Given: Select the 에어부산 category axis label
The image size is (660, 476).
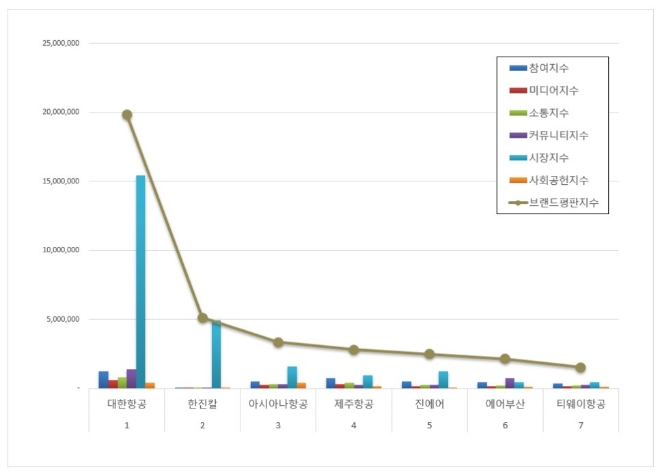Looking at the screenshot, I should pos(505,403).
